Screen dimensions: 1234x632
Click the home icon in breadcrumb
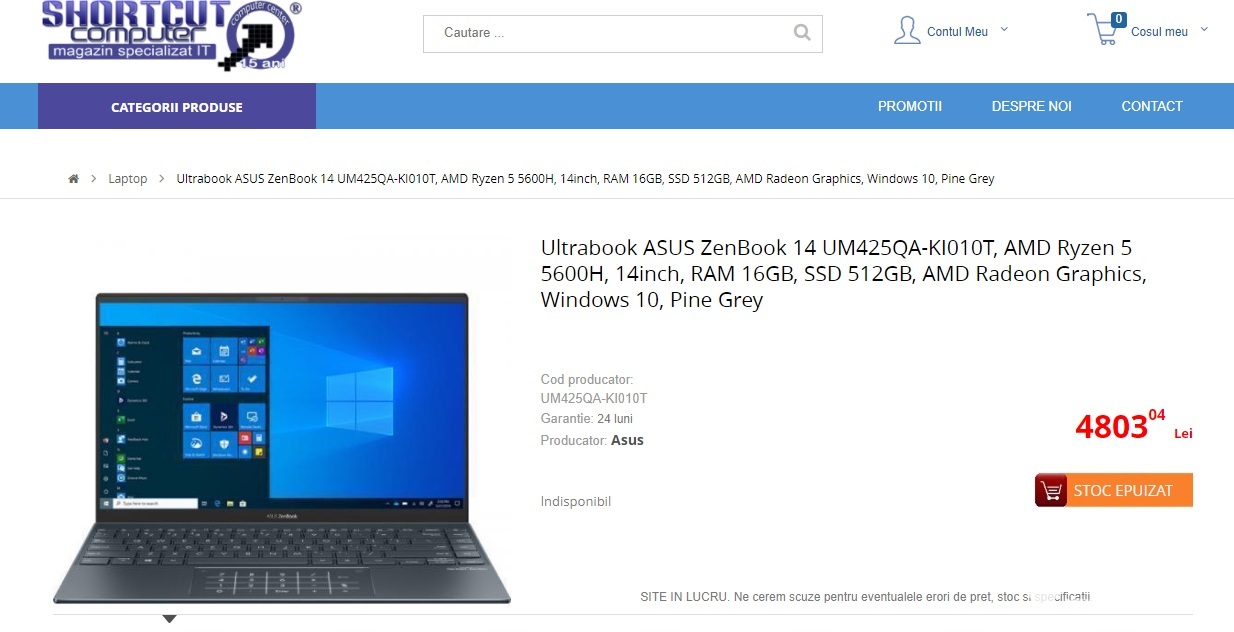(73, 179)
